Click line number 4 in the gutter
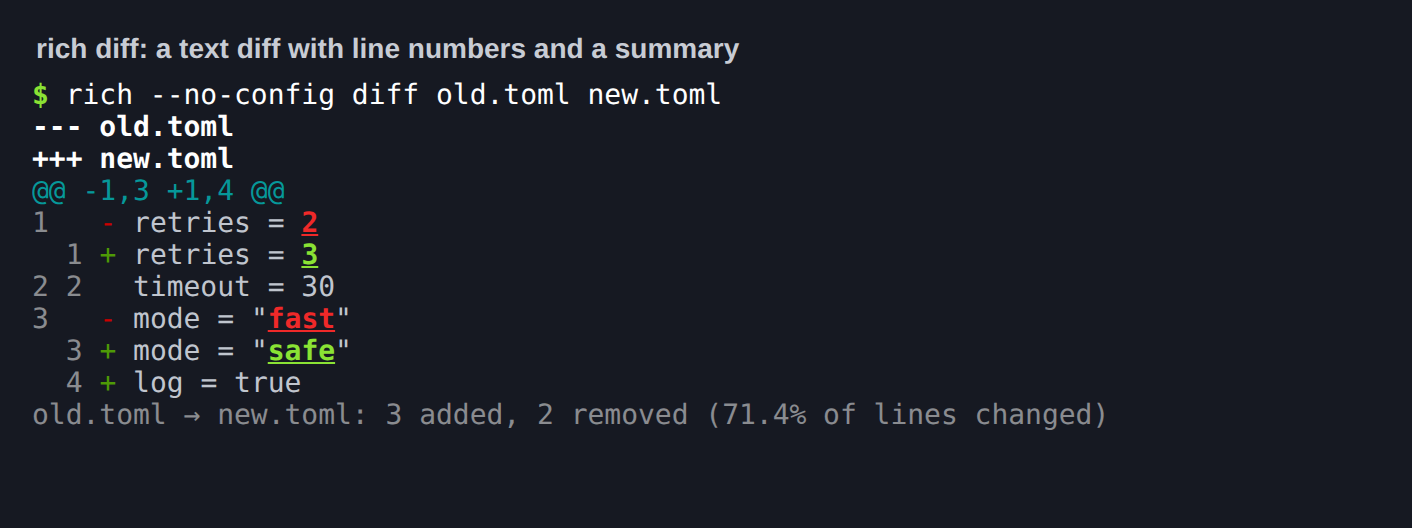This screenshot has width=1412, height=528. point(74,383)
